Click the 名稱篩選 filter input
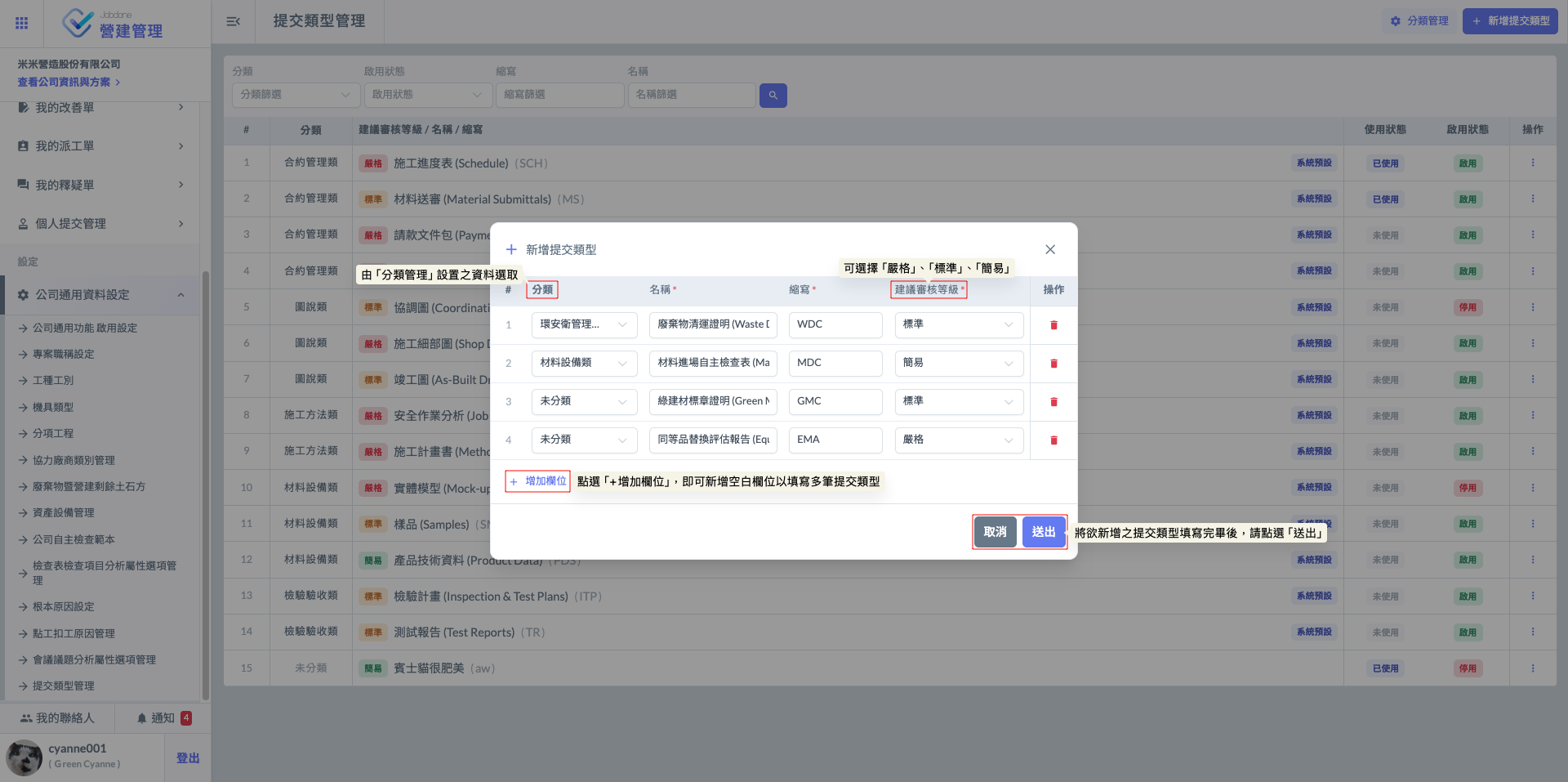 (692, 95)
